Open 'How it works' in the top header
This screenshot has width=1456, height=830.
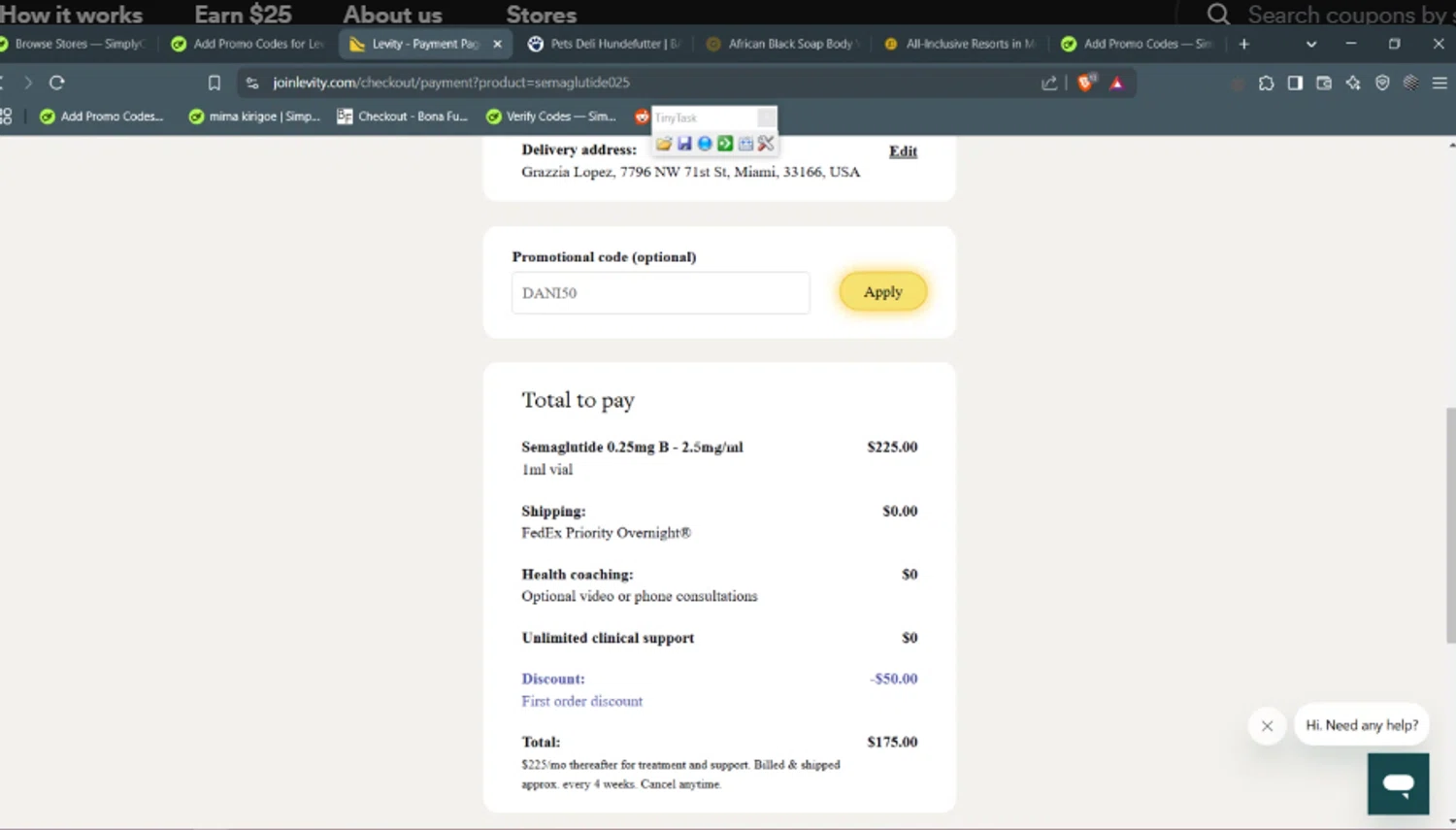[x=71, y=14]
